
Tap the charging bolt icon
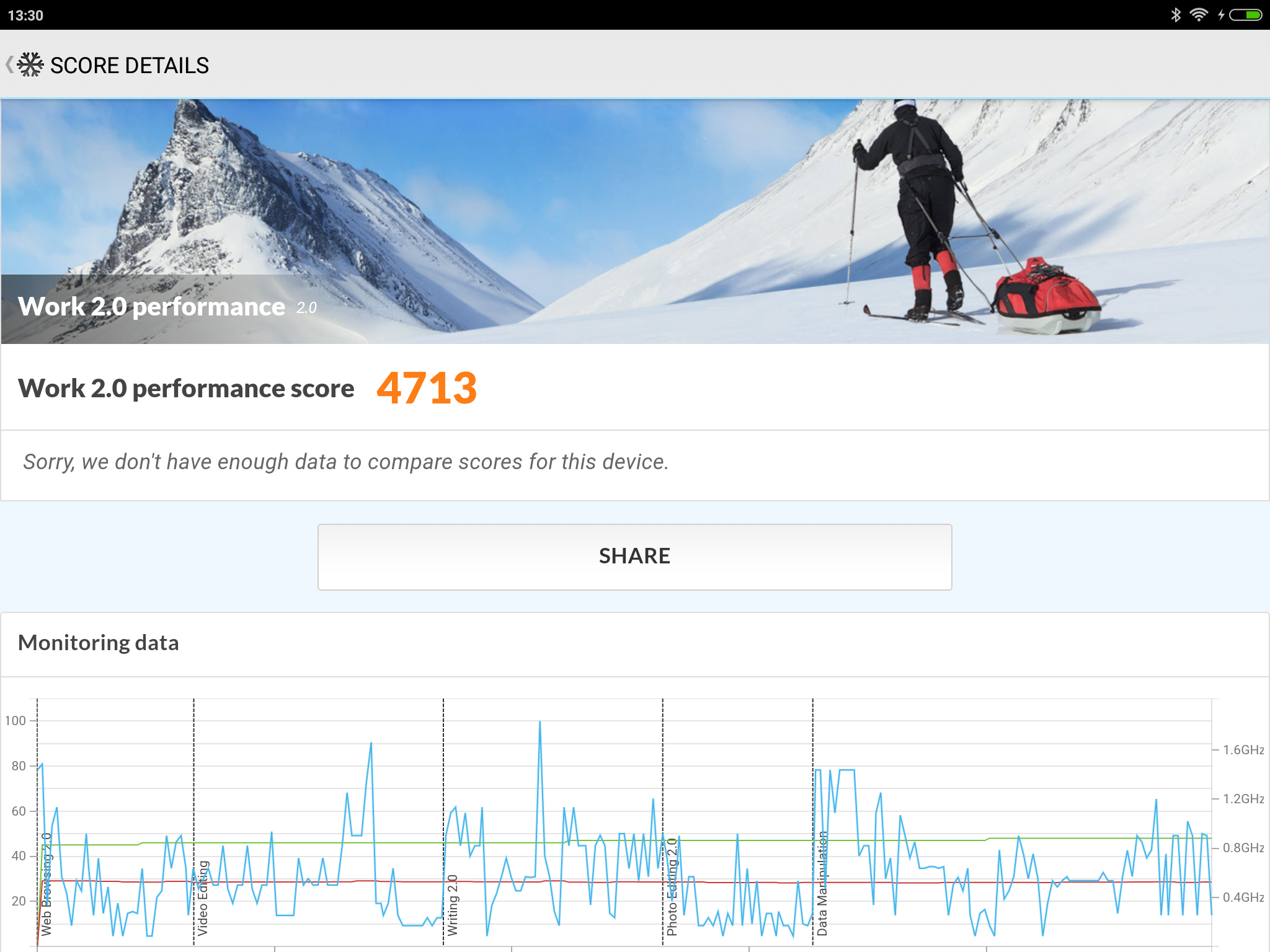[1220, 15]
